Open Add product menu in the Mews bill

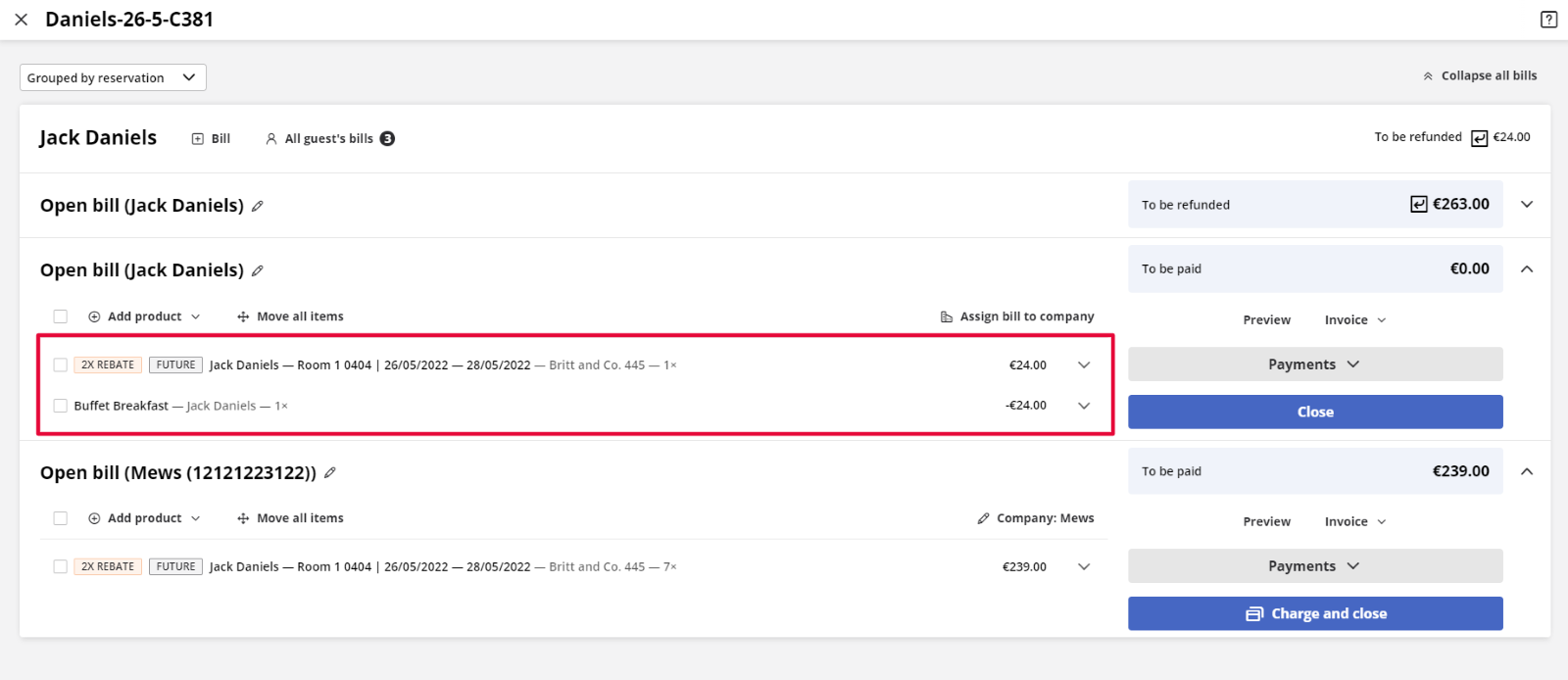[x=144, y=518]
